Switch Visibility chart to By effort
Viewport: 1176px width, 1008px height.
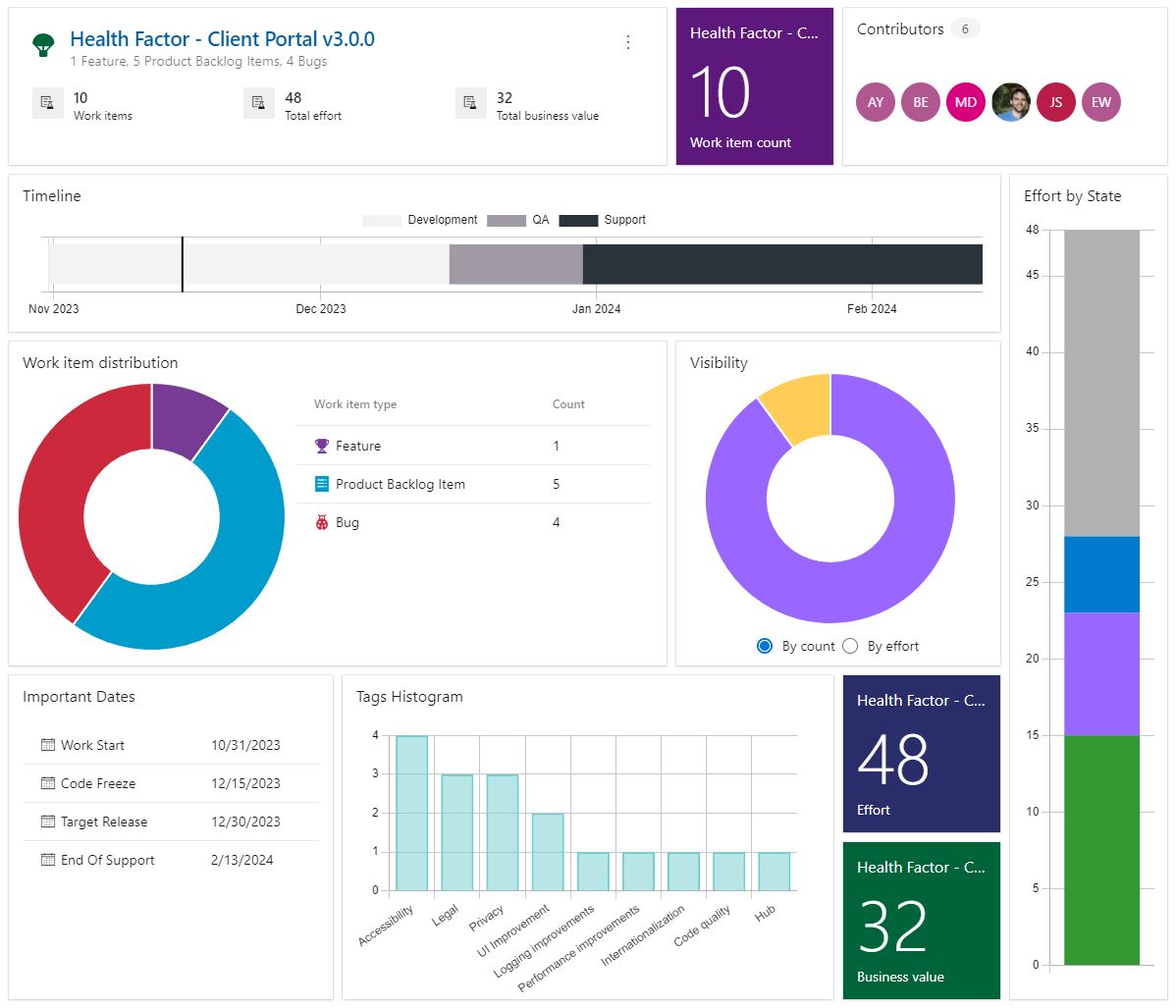pos(850,646)
